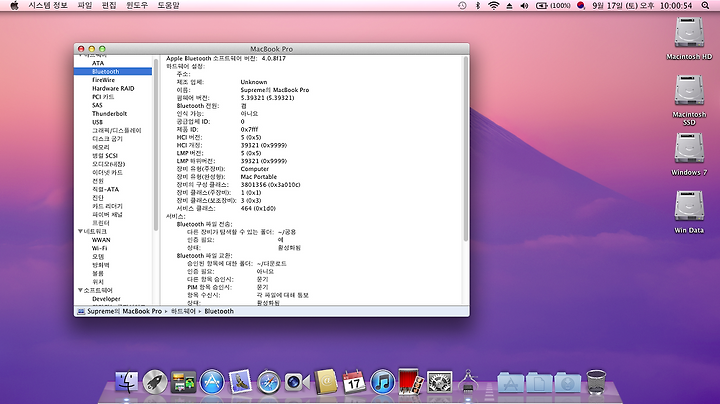Open the Downloads folder stack in Dock
720x404 pixels.
point(568,382)
